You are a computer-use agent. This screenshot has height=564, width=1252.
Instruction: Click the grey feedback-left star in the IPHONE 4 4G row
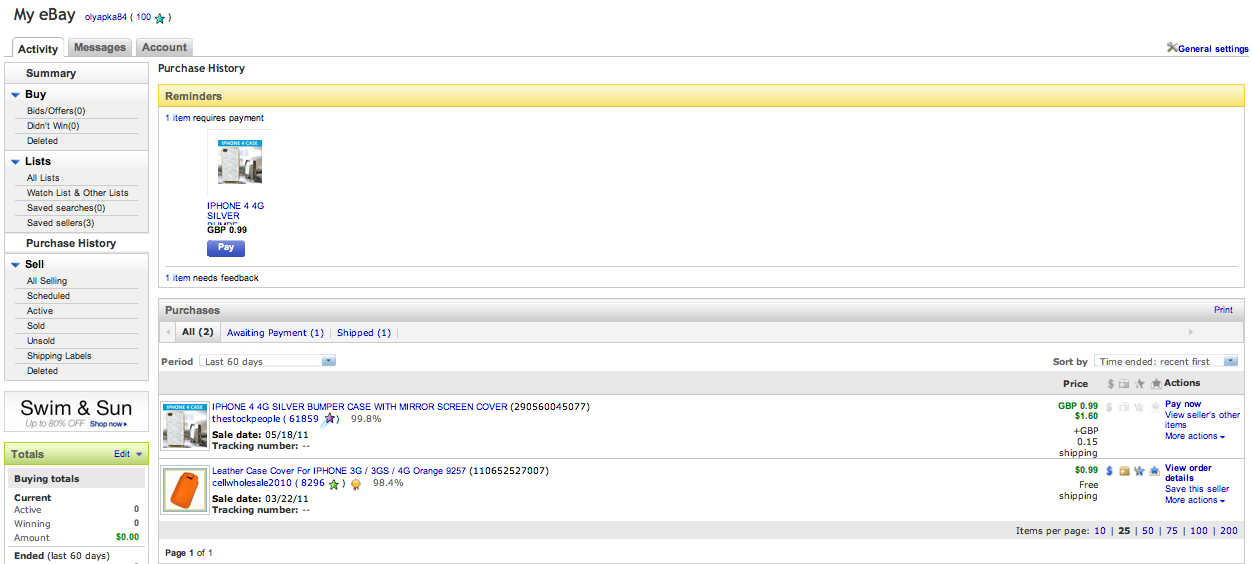pyautogui.click(x=1139, y=407)
